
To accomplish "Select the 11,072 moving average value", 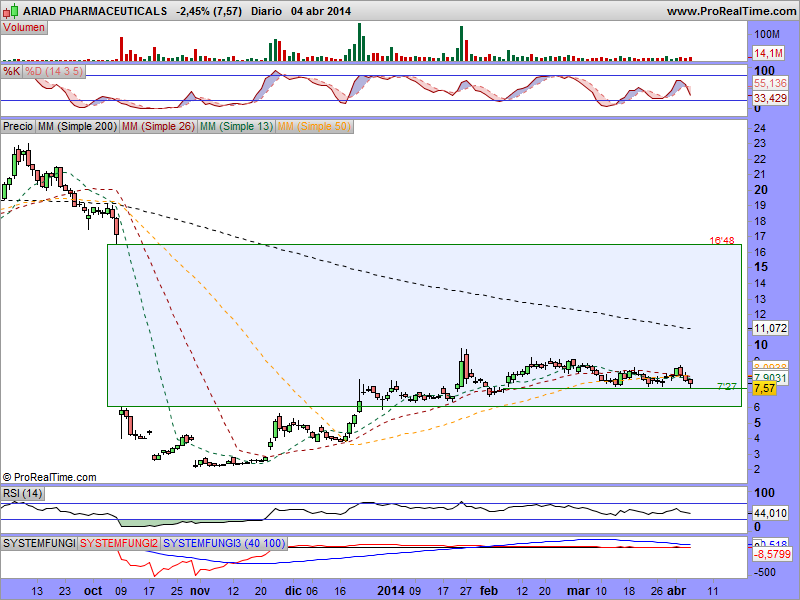I will click(x=770, y=328).
